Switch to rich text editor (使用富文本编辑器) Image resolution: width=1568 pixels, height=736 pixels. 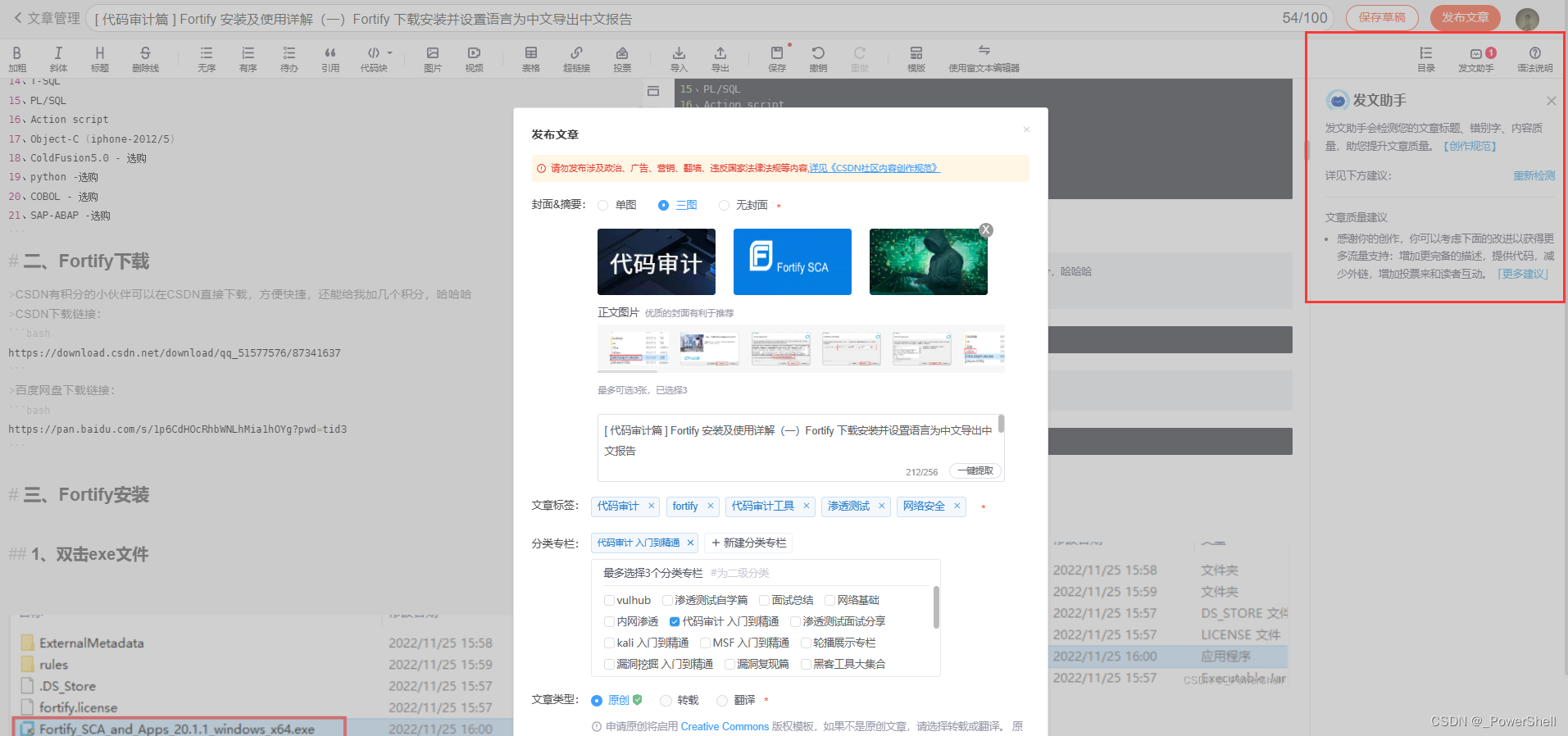coord(984,59)
